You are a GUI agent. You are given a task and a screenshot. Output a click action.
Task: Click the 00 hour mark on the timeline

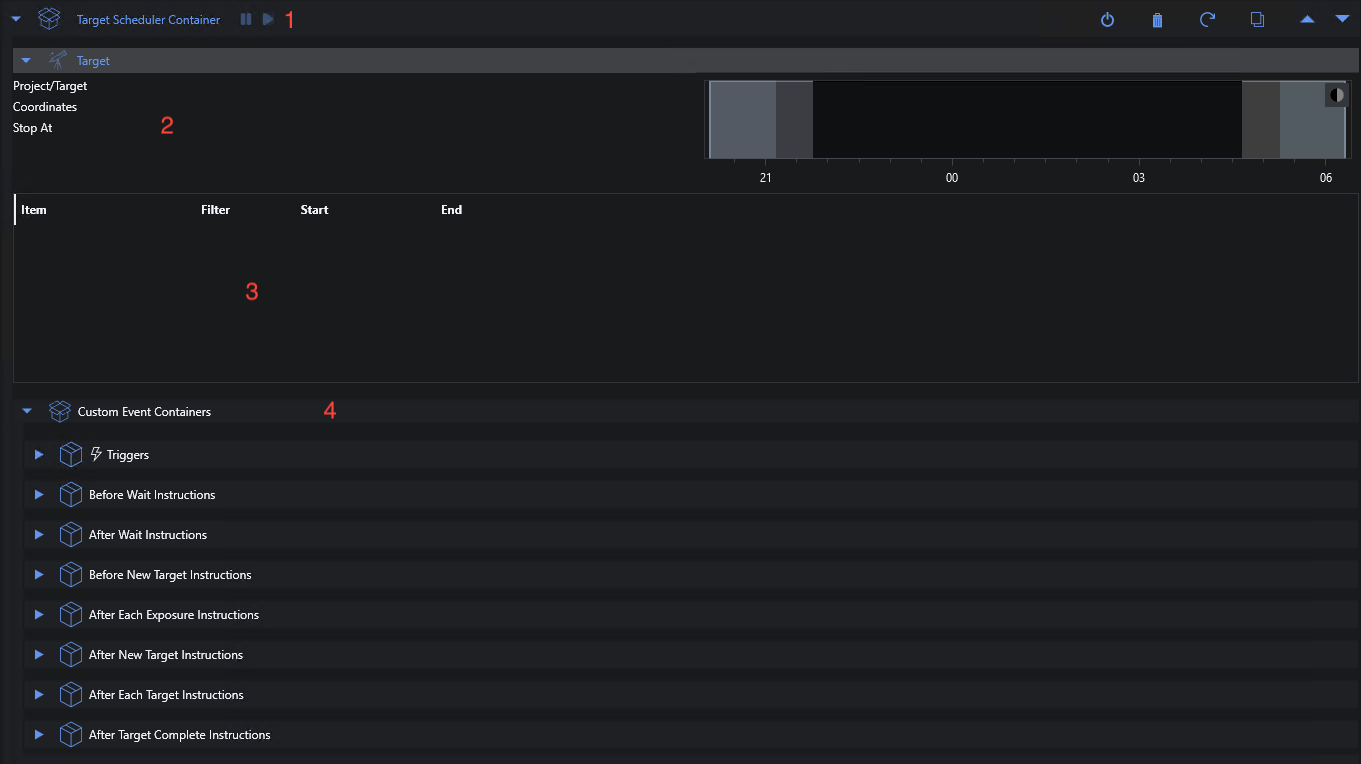point(952,178)
